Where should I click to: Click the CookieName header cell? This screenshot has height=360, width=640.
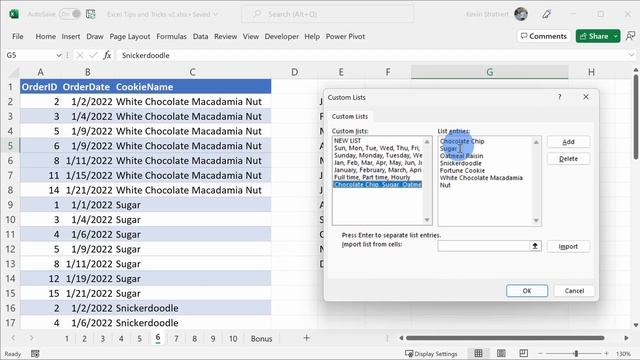[x=192, y=87]
